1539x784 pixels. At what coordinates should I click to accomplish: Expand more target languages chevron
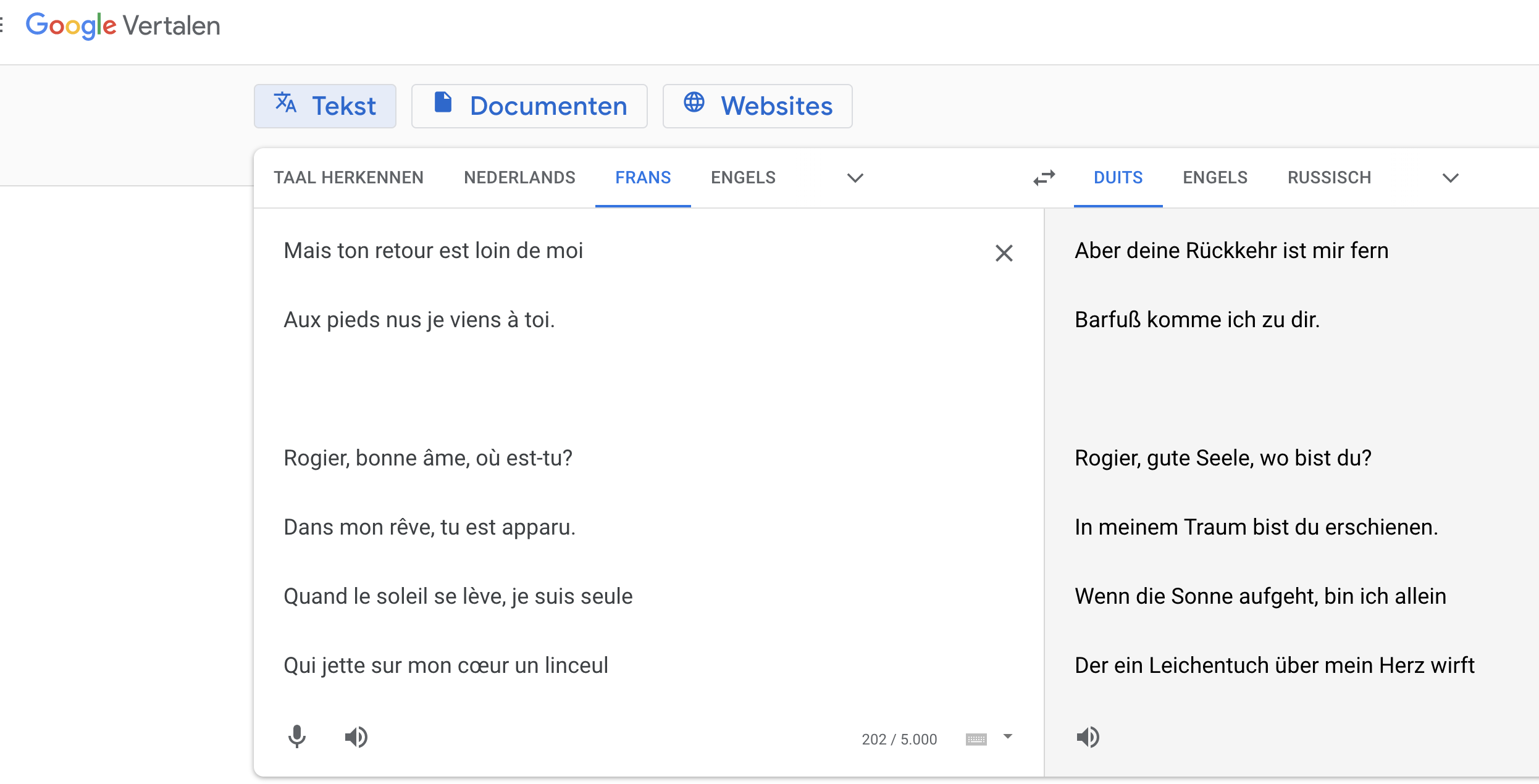(1450, 178)
